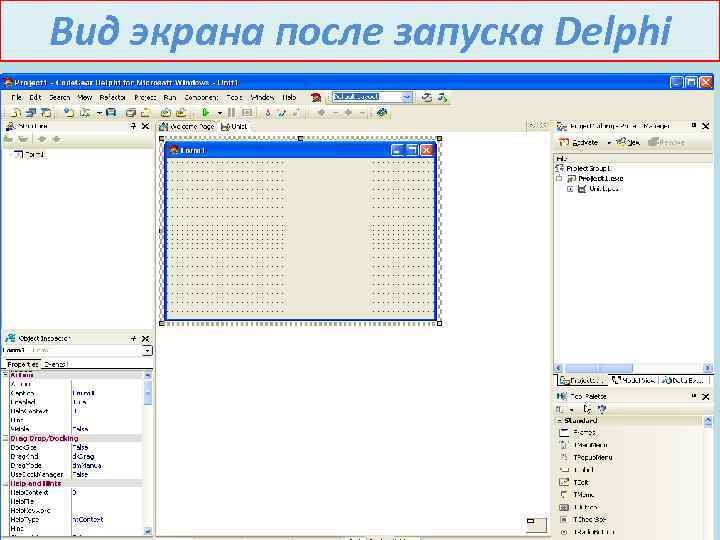Open the Project menu
The width and height of the screenshot is (720, 540).
(145, 97)
